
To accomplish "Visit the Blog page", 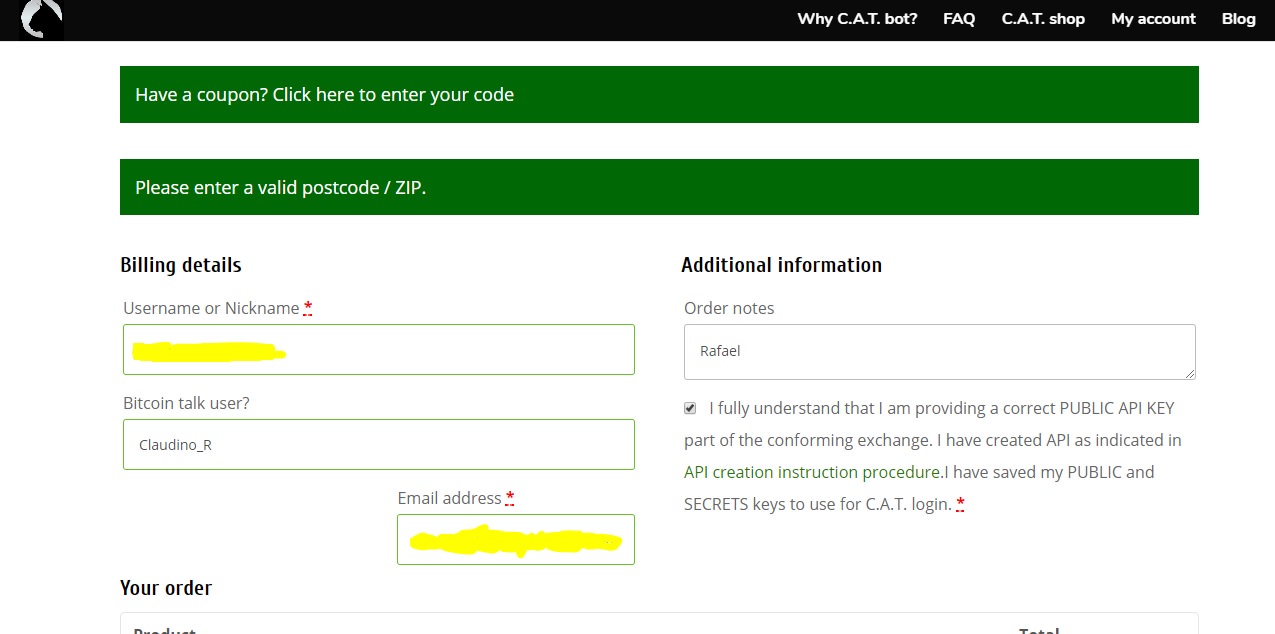I will (1238, 19).
